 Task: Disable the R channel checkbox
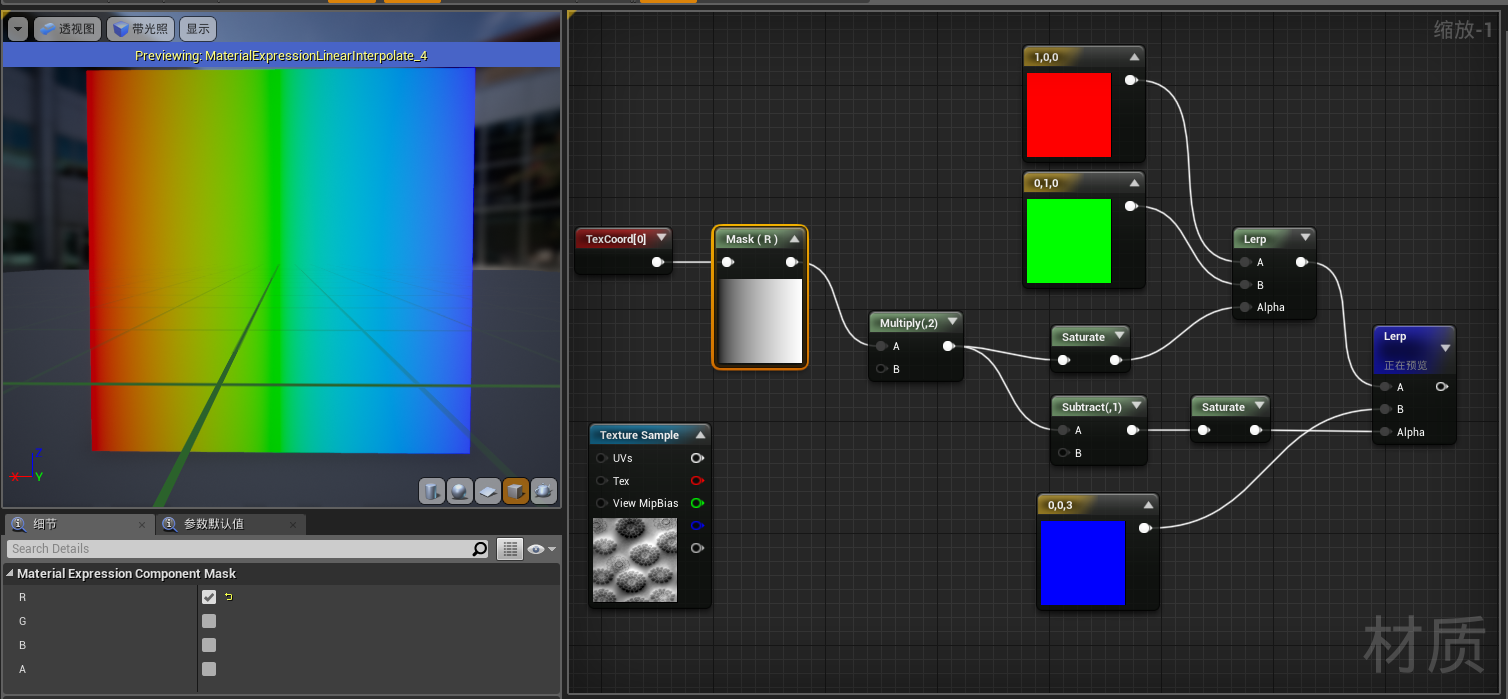click(208, 596)
